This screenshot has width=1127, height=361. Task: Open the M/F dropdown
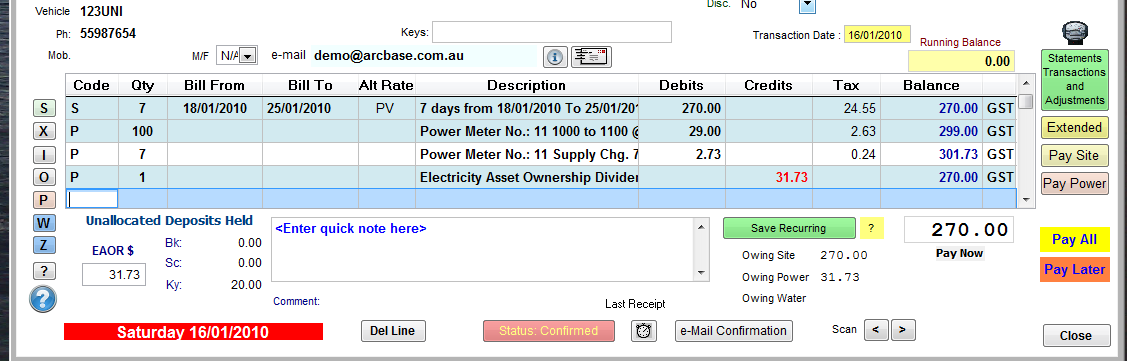click(x=248, y=55)
